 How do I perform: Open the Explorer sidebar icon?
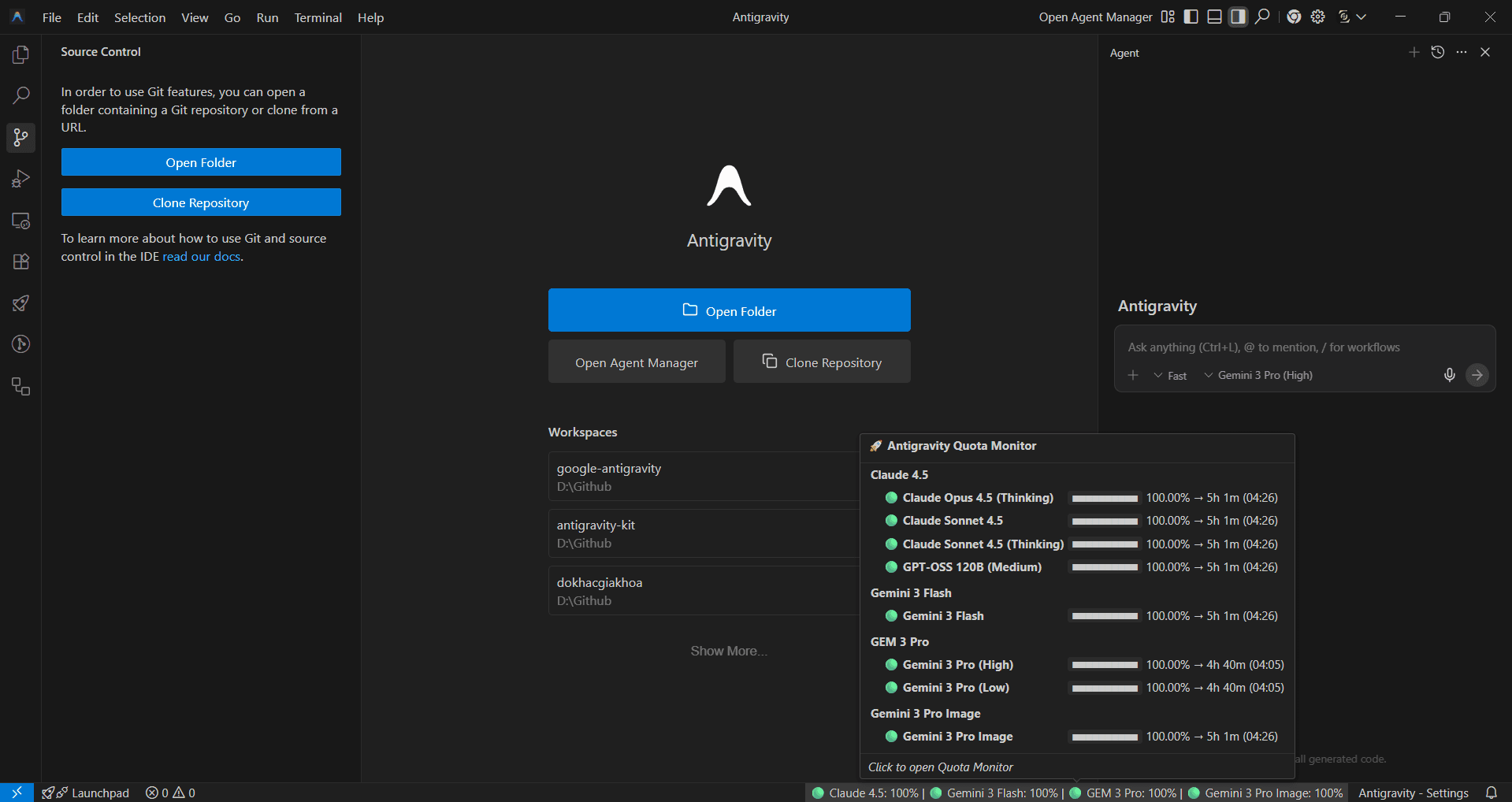(x=20, y=54)
